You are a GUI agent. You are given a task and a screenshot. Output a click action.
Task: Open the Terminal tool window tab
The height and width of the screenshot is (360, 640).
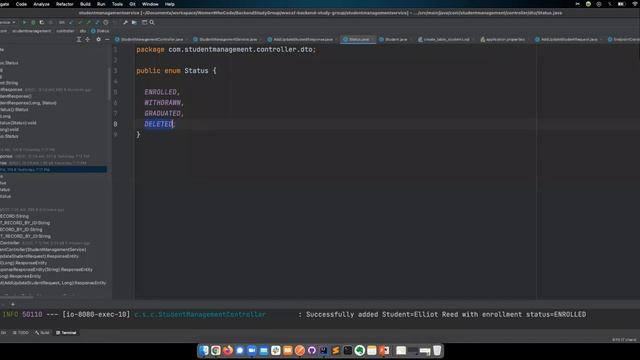pos(66,333)
